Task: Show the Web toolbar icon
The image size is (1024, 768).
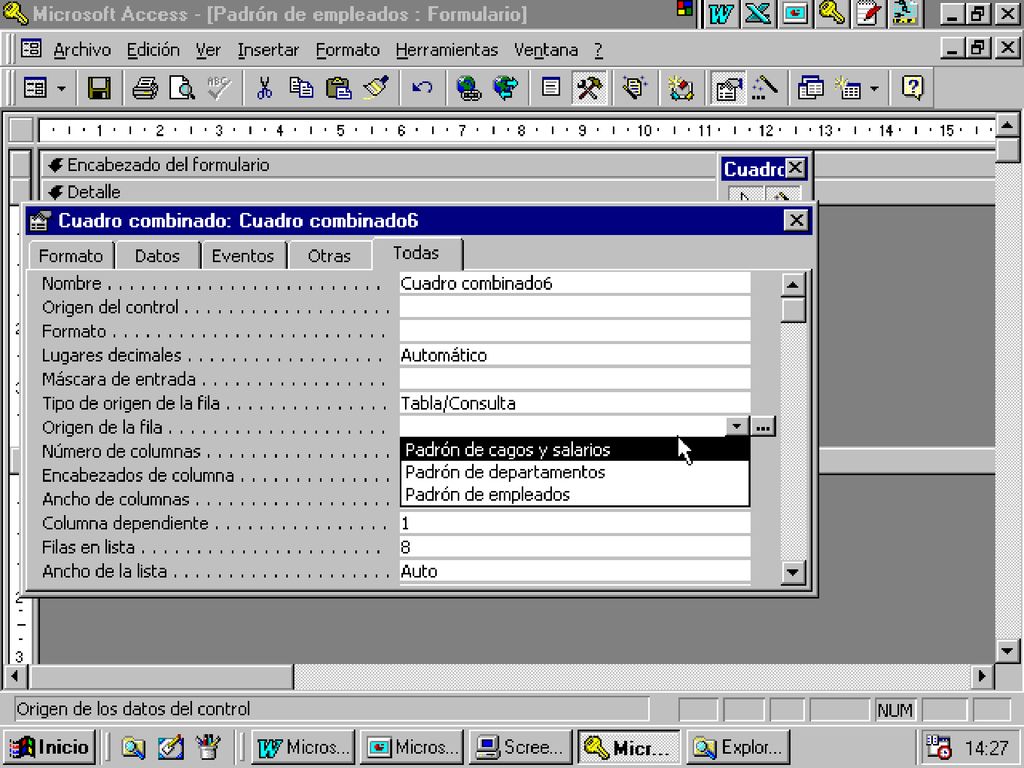Action: (505, 88)
